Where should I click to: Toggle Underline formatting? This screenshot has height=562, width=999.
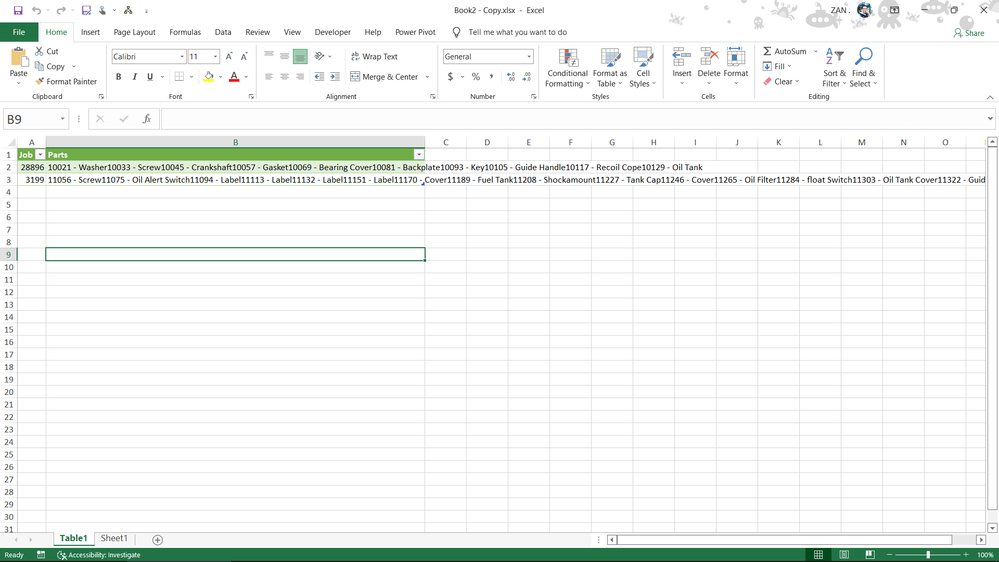150,76
